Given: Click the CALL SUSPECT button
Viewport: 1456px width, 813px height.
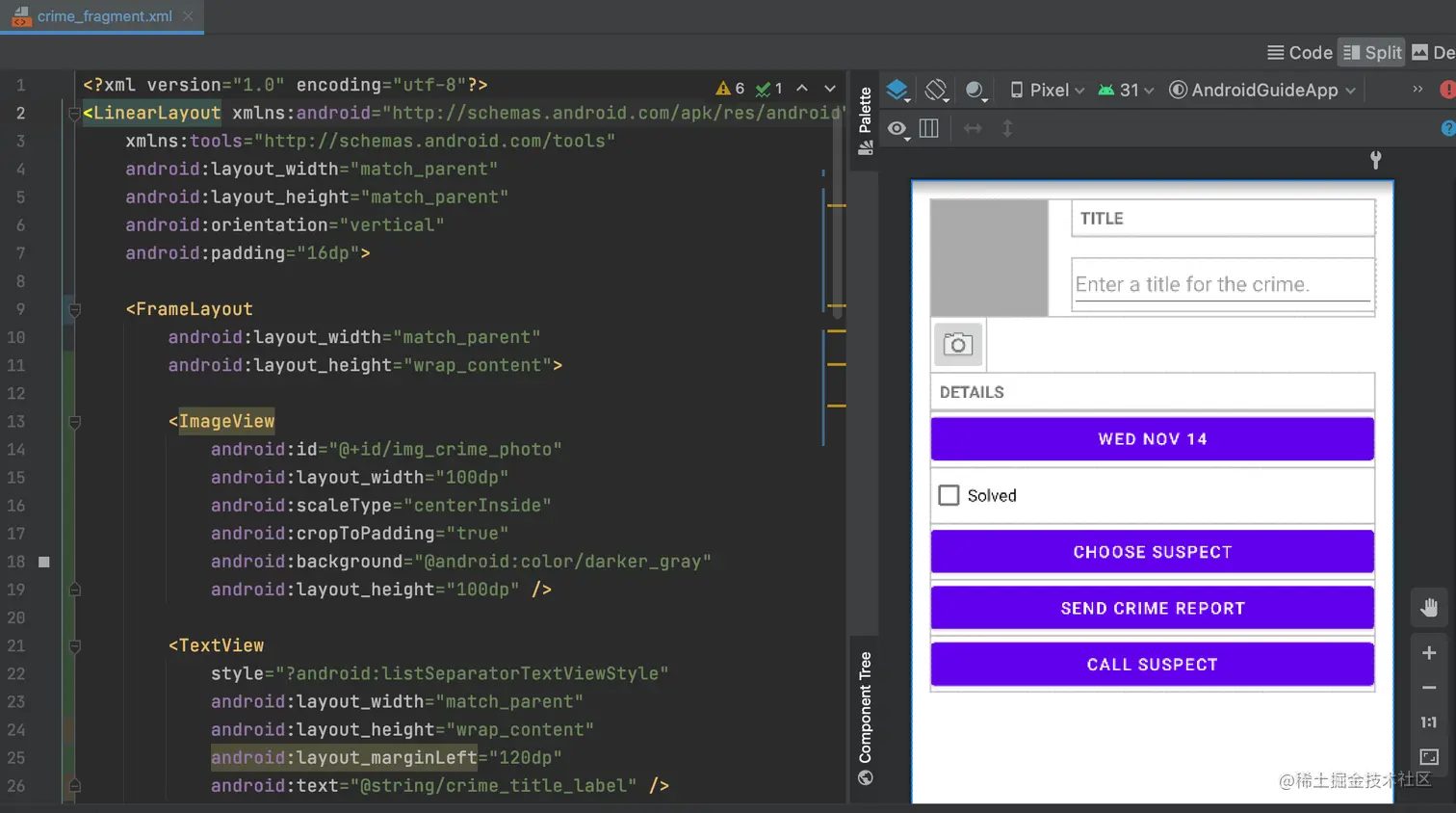Looking at the screenshot, I should click(x=1152, y=665).
